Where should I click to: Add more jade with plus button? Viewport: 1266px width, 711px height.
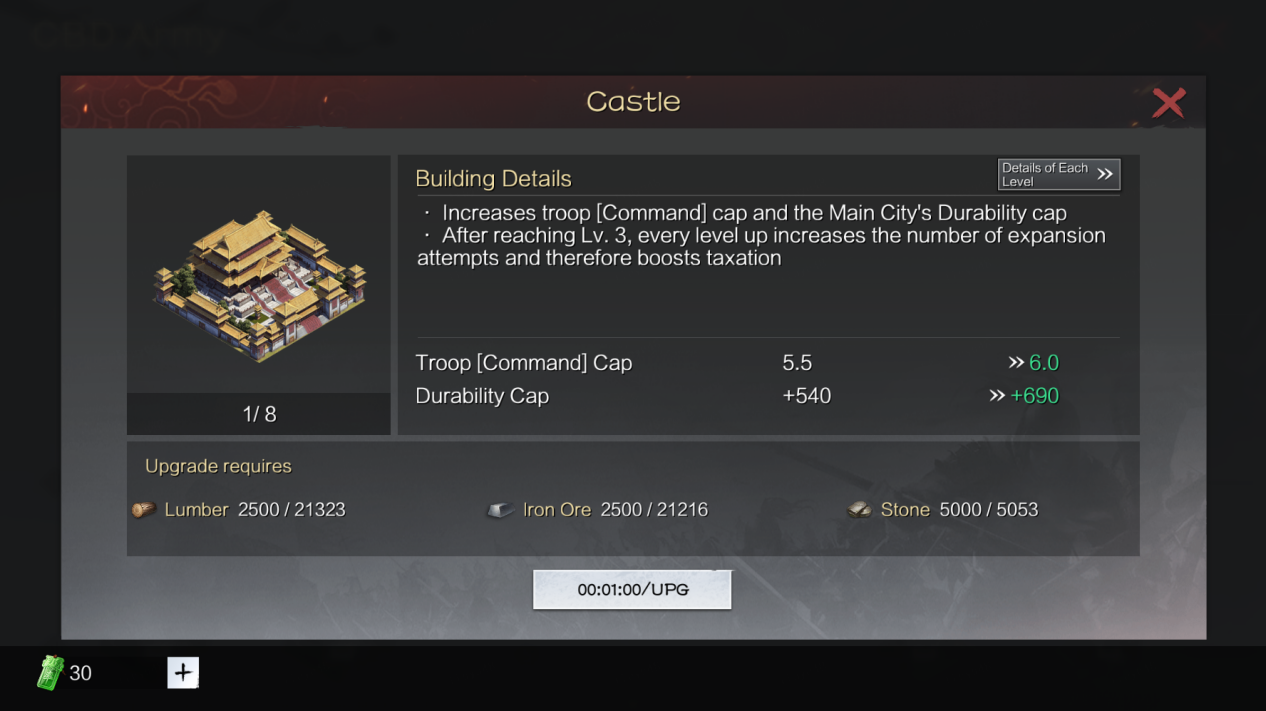tap(183, 673)
